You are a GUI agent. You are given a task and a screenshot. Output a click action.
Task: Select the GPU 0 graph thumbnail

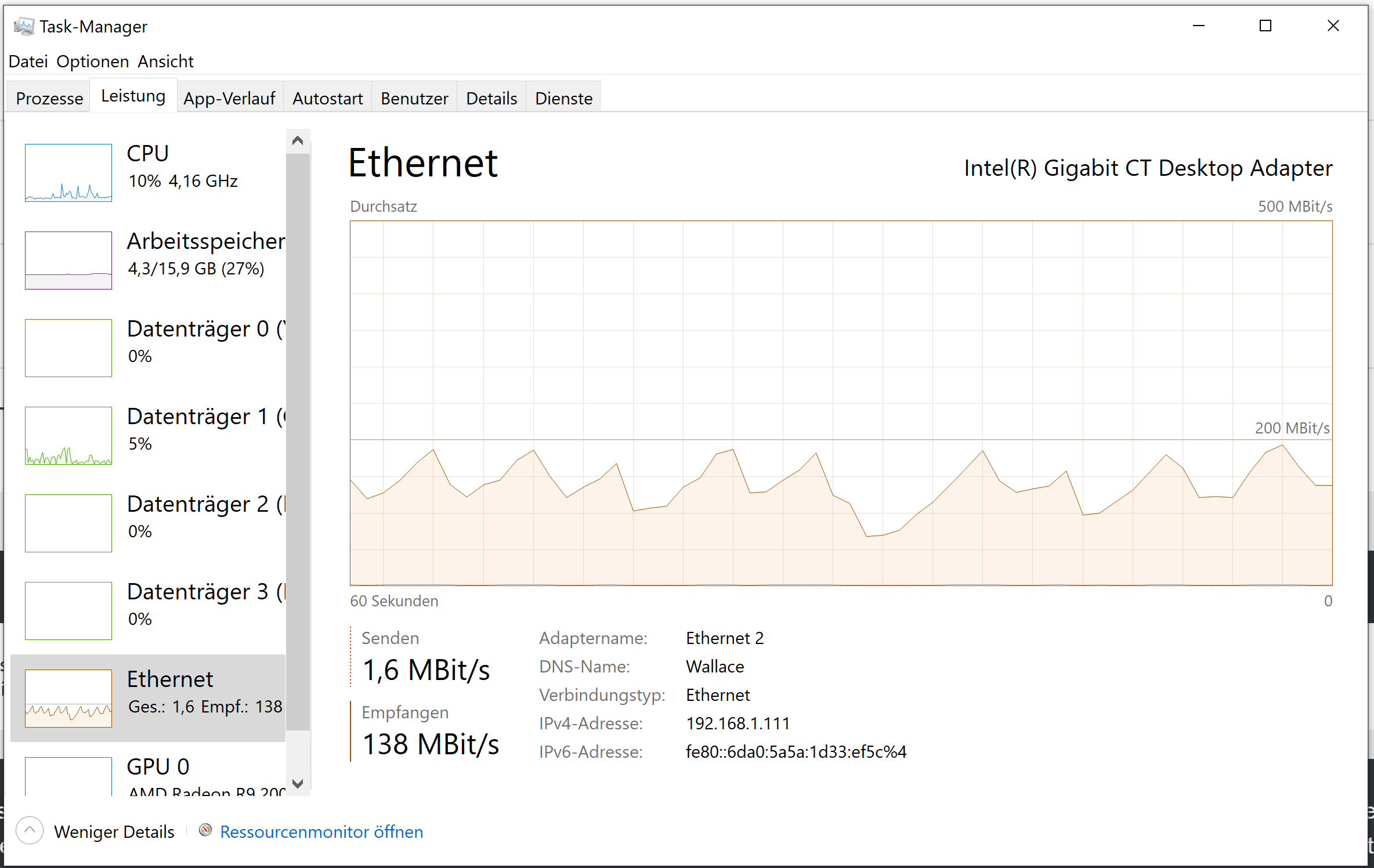[x=68, y=777]
